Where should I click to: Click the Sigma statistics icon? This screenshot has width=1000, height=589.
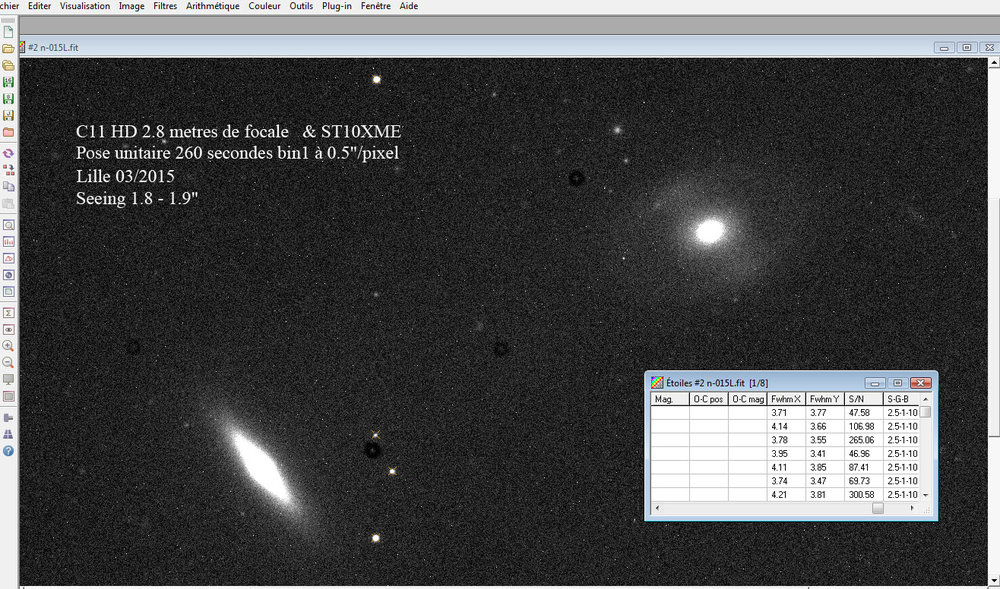click(8, 313)
